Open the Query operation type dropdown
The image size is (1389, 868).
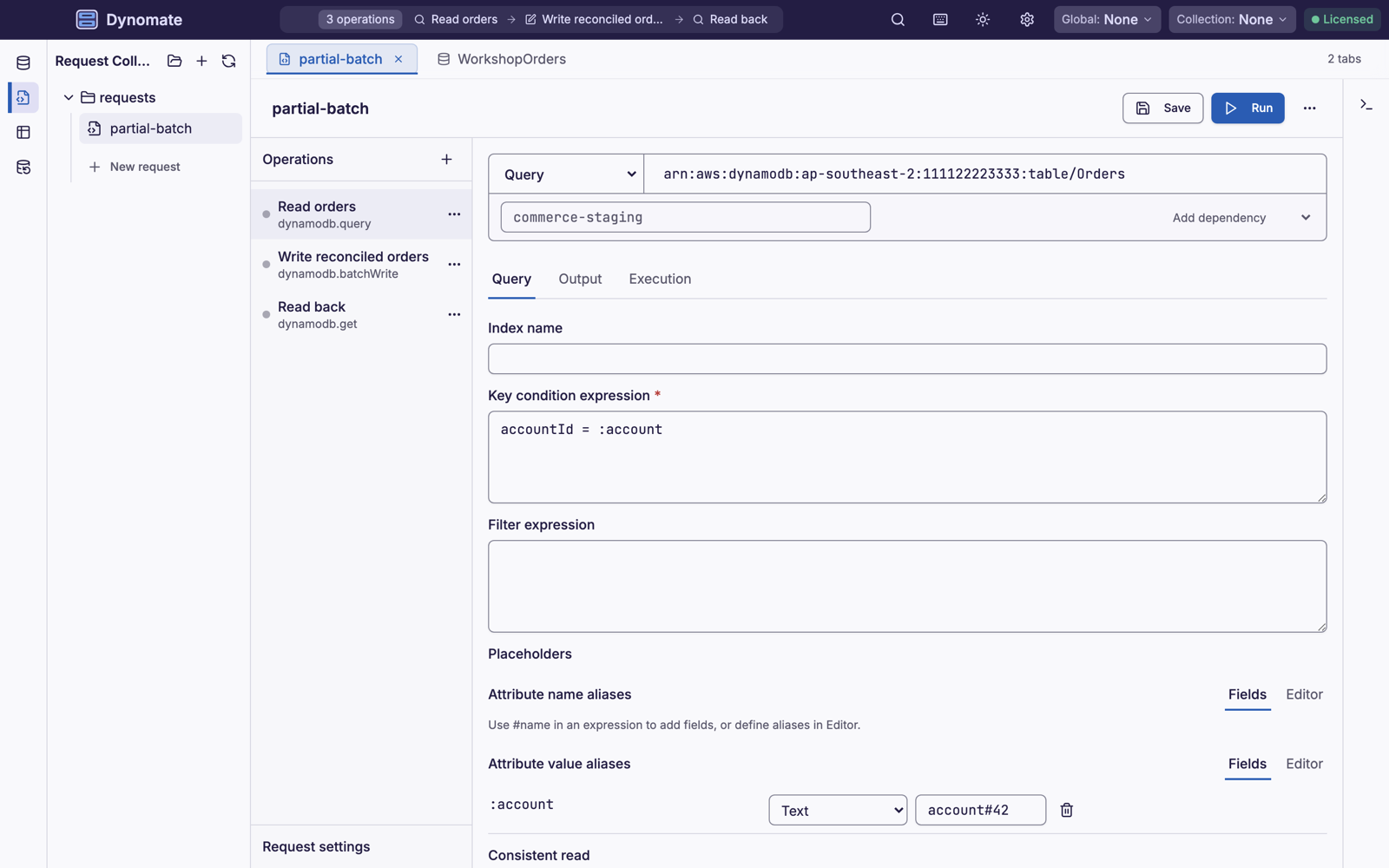(566, 174)
